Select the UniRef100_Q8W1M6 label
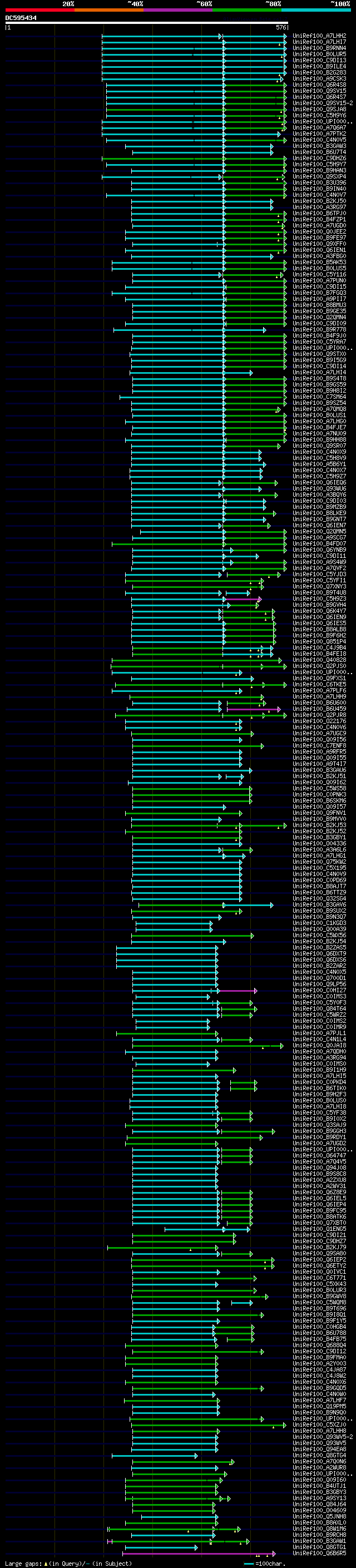356x1568 pixels. coord(319,1529)
